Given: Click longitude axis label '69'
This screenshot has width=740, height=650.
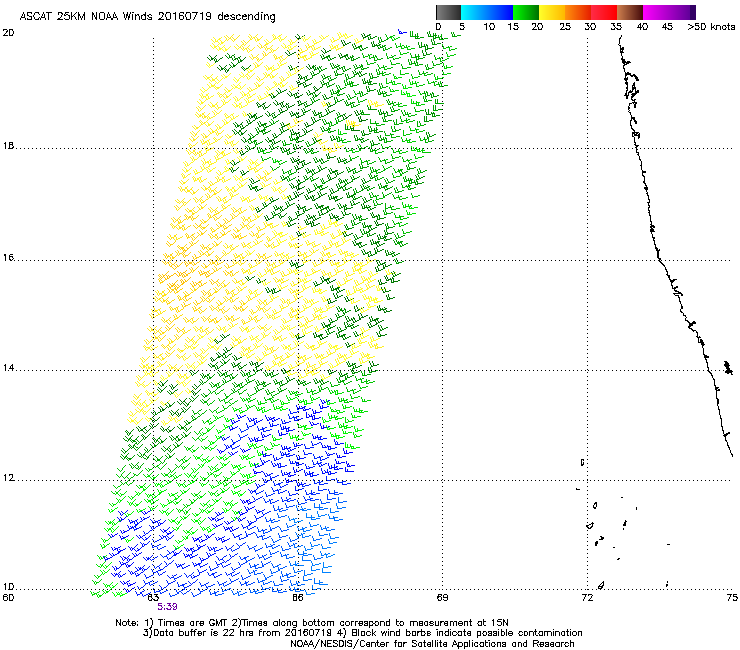Looking at the screenshot, I should click(442, 598).
